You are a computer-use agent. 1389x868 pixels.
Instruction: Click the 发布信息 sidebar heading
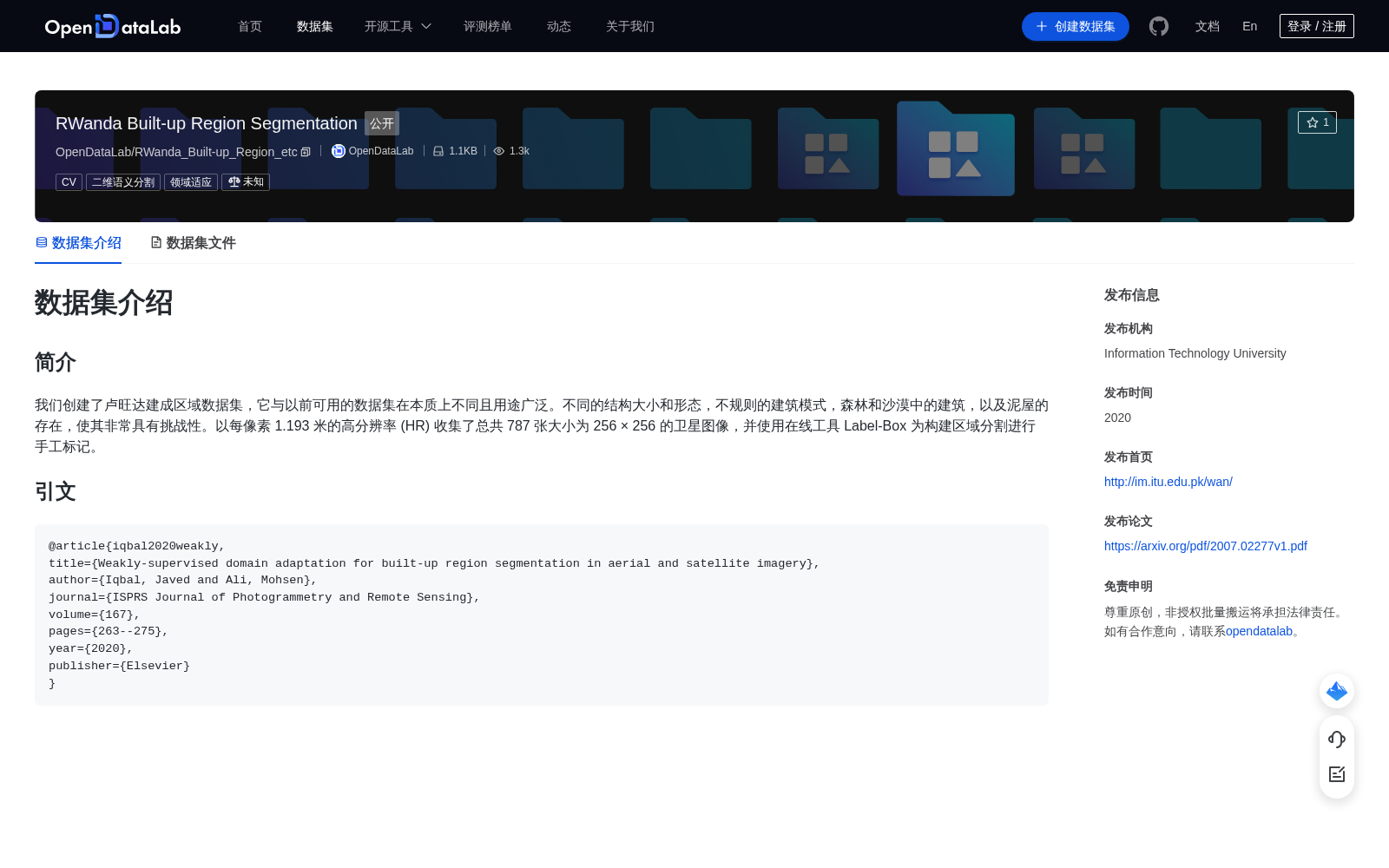(1132, 295)
